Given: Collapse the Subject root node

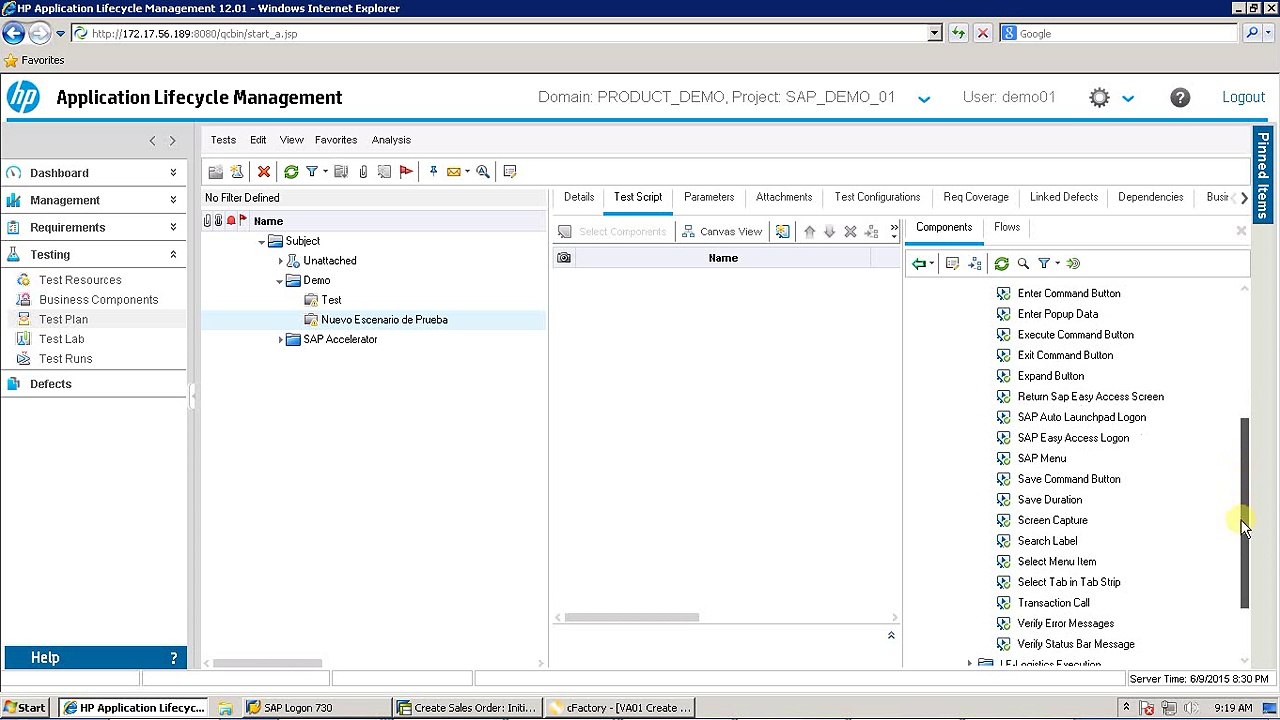Looking at the screenshot, I should (262, 242).
